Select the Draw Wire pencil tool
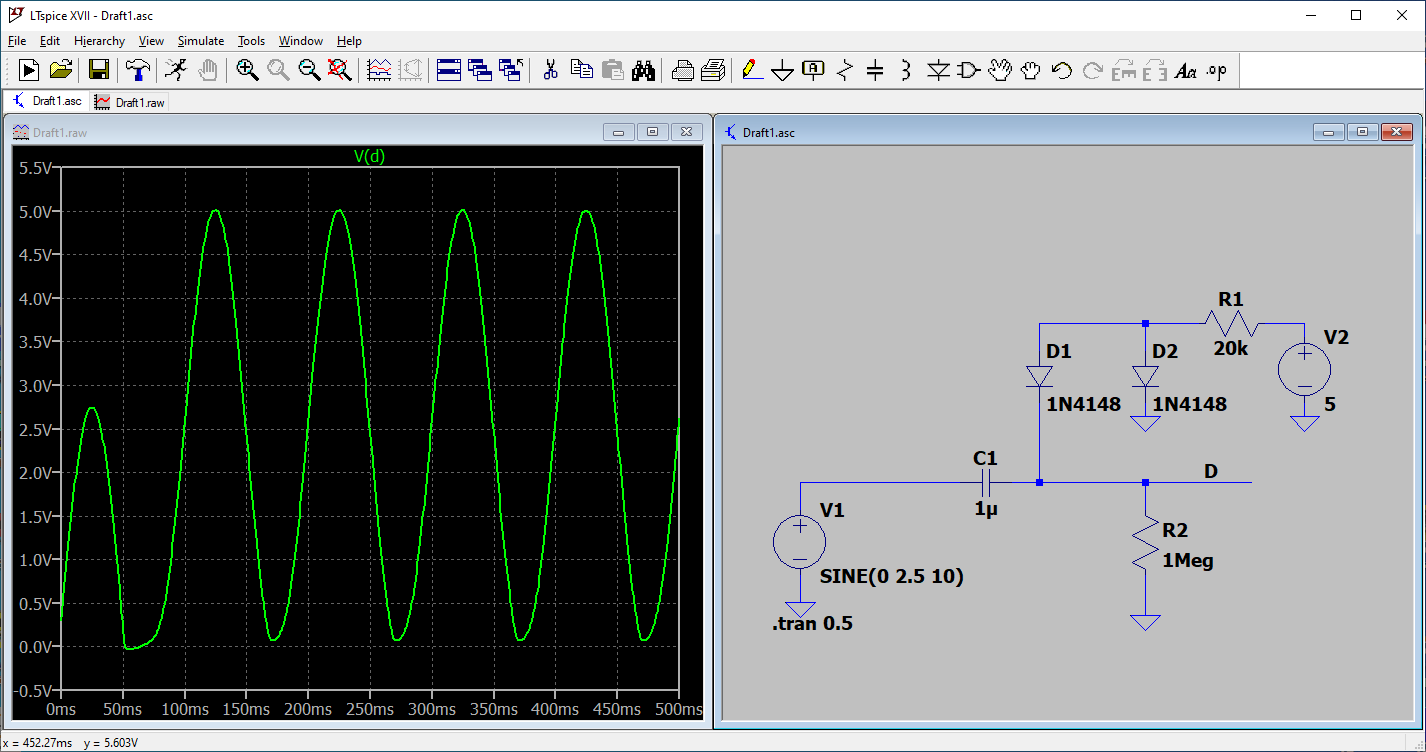Screen dimensions: 1426x752 point(751,70)
